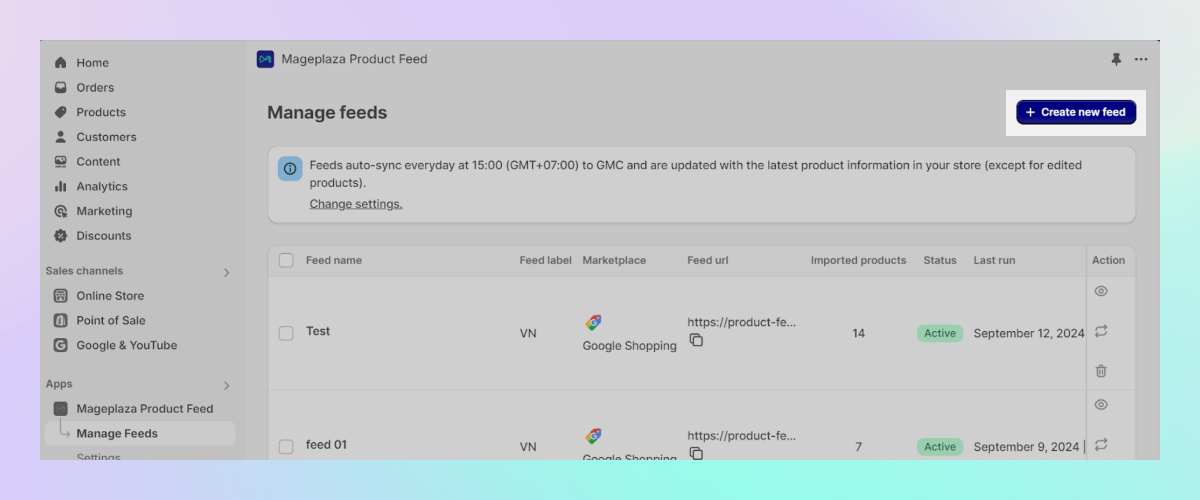The height and width of the screenshot is (500, 1200).
Task: Check the Test feed row checkbox
Action: (x=286, y=333)
